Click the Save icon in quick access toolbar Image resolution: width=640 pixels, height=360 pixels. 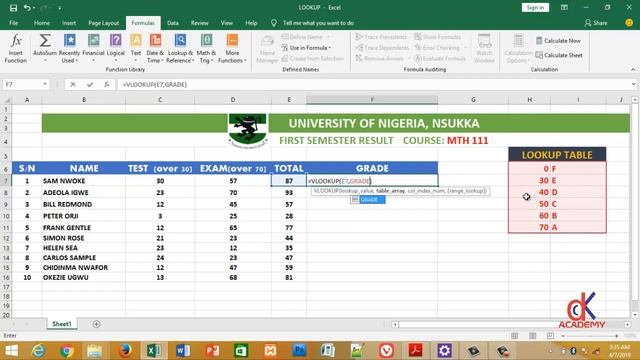point(13,8)
